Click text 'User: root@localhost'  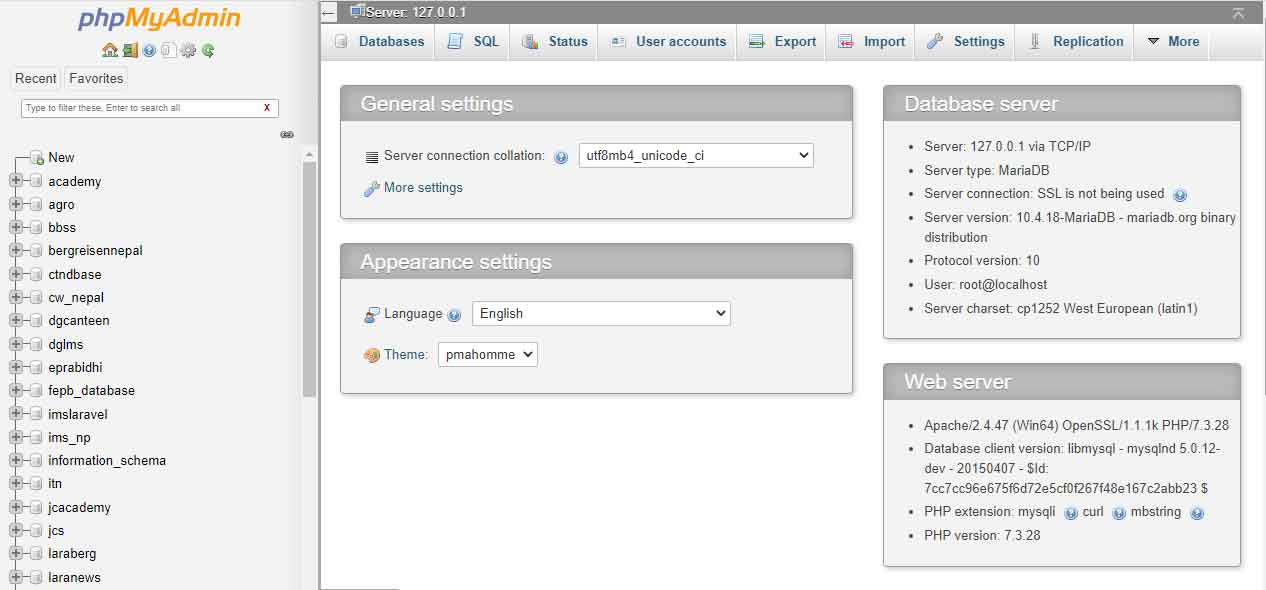[x=985, y=285]
